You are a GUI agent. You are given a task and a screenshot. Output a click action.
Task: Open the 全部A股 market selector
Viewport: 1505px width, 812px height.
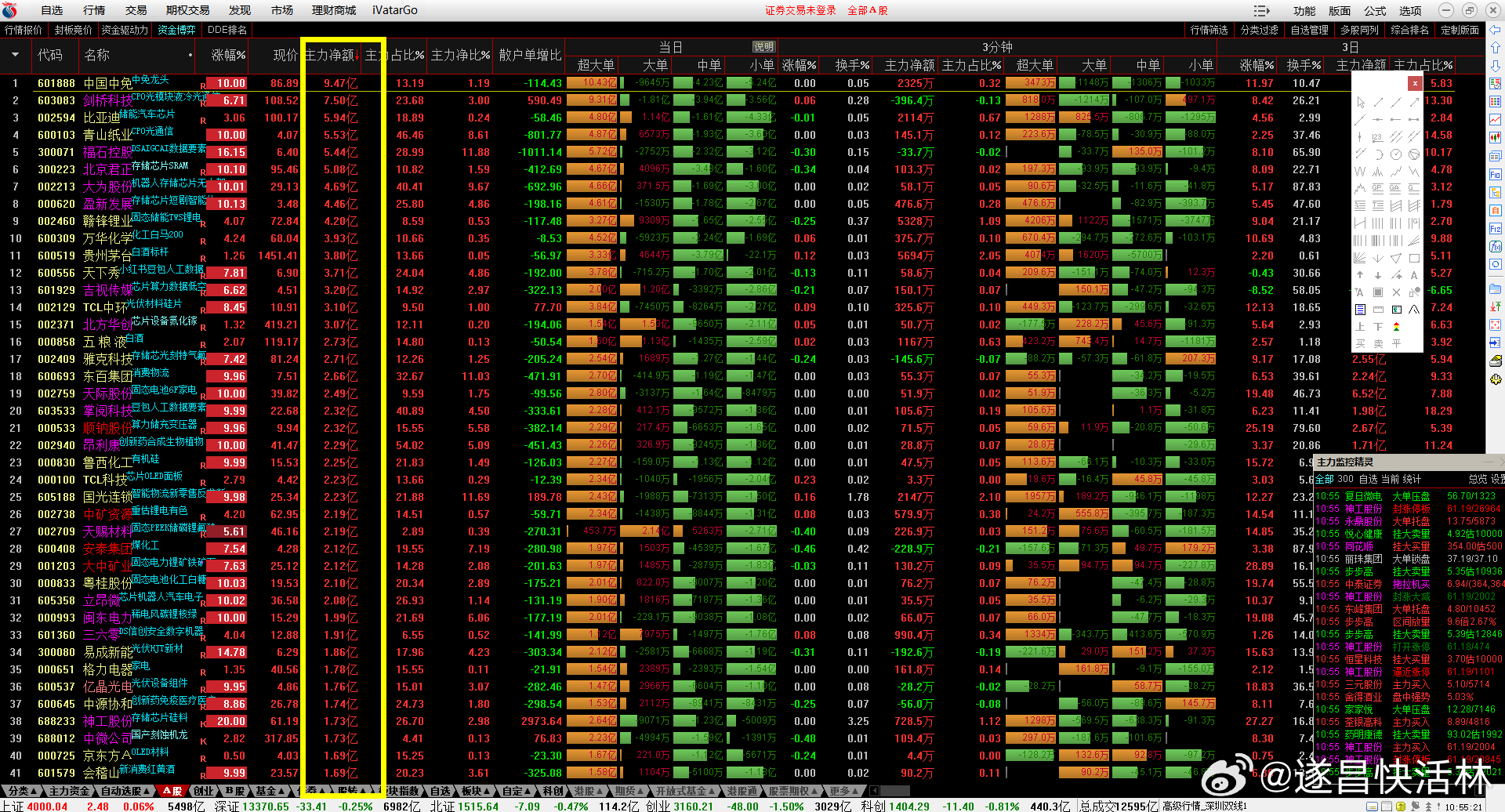(x=868, y=10)
